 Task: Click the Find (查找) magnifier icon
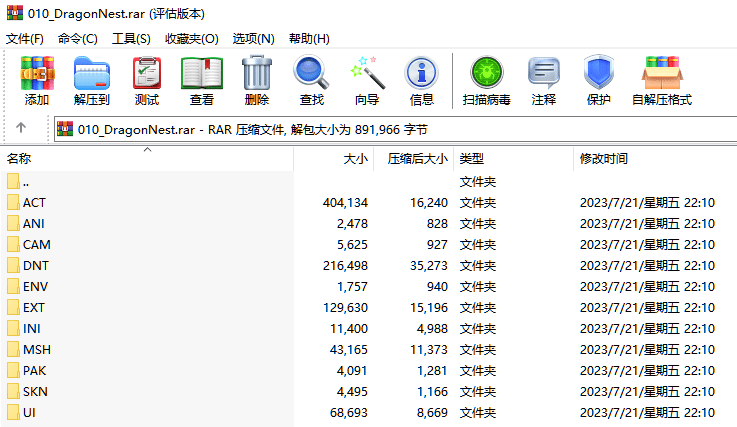tap(311, 73)
